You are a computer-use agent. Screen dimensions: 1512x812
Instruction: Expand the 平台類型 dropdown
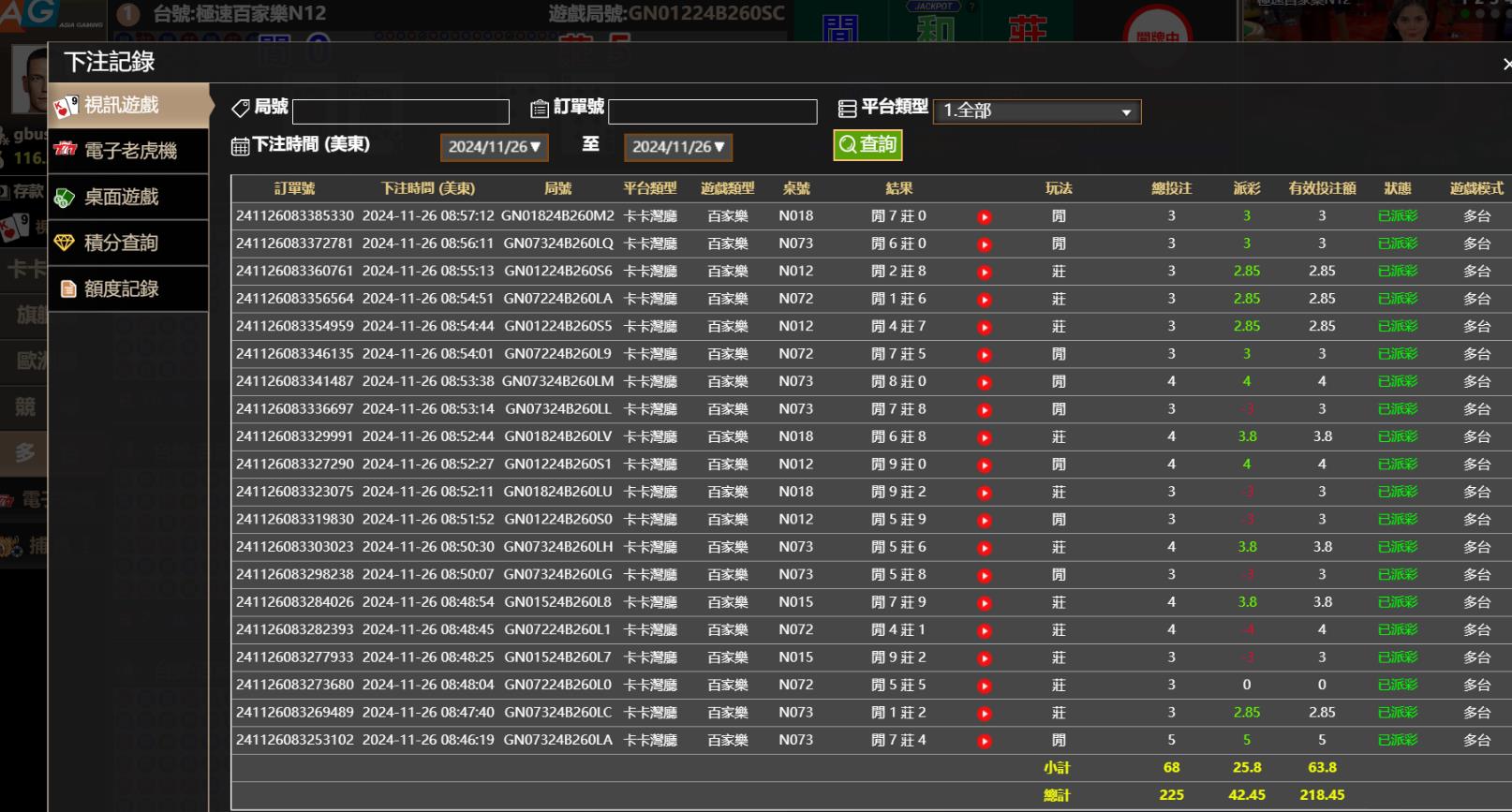[1036, 111]
